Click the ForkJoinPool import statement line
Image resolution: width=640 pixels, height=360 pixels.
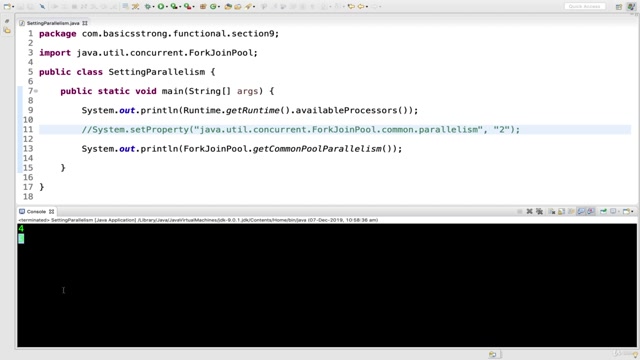[148, 53]
